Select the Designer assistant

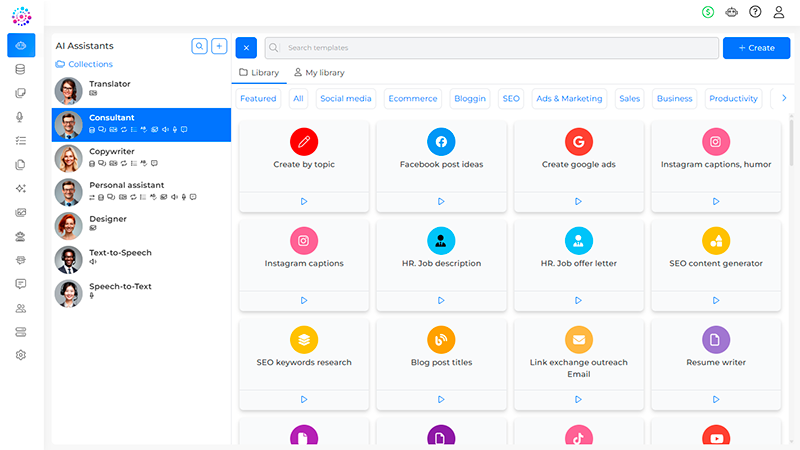(x=141, y=226)
